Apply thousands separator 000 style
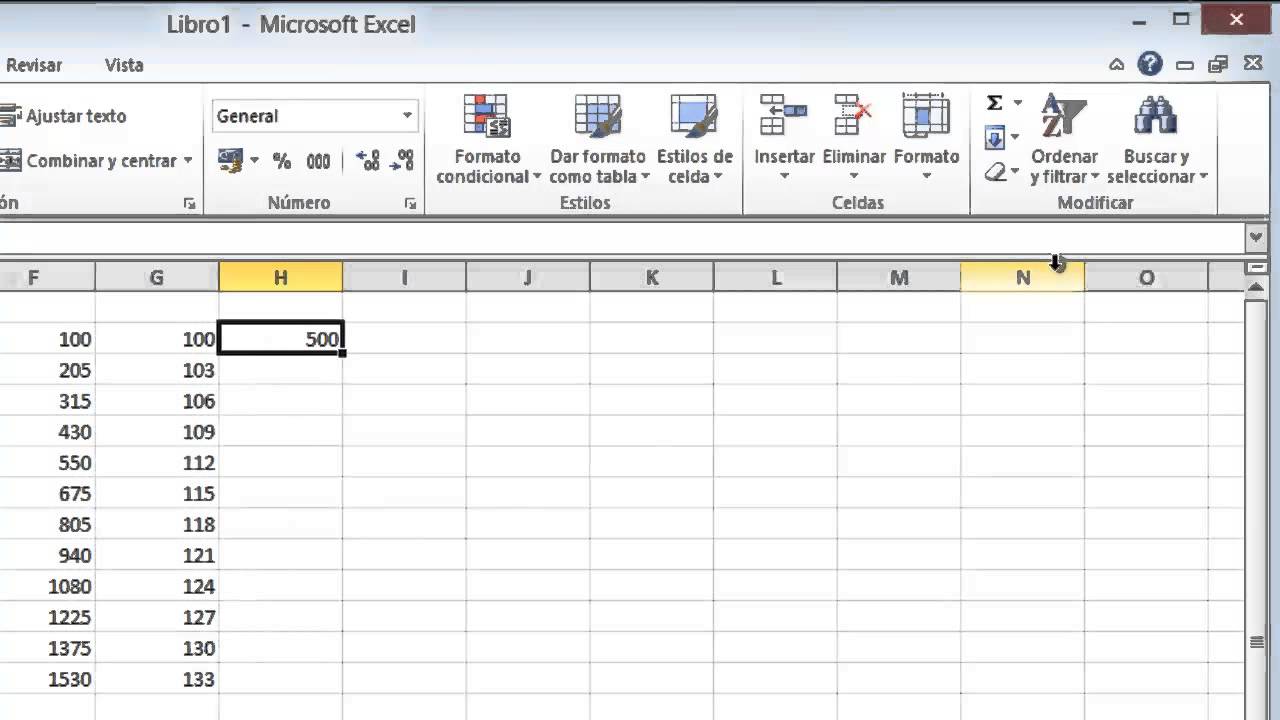This screenshot has width=1280, height=720. [x=318, y=160]
